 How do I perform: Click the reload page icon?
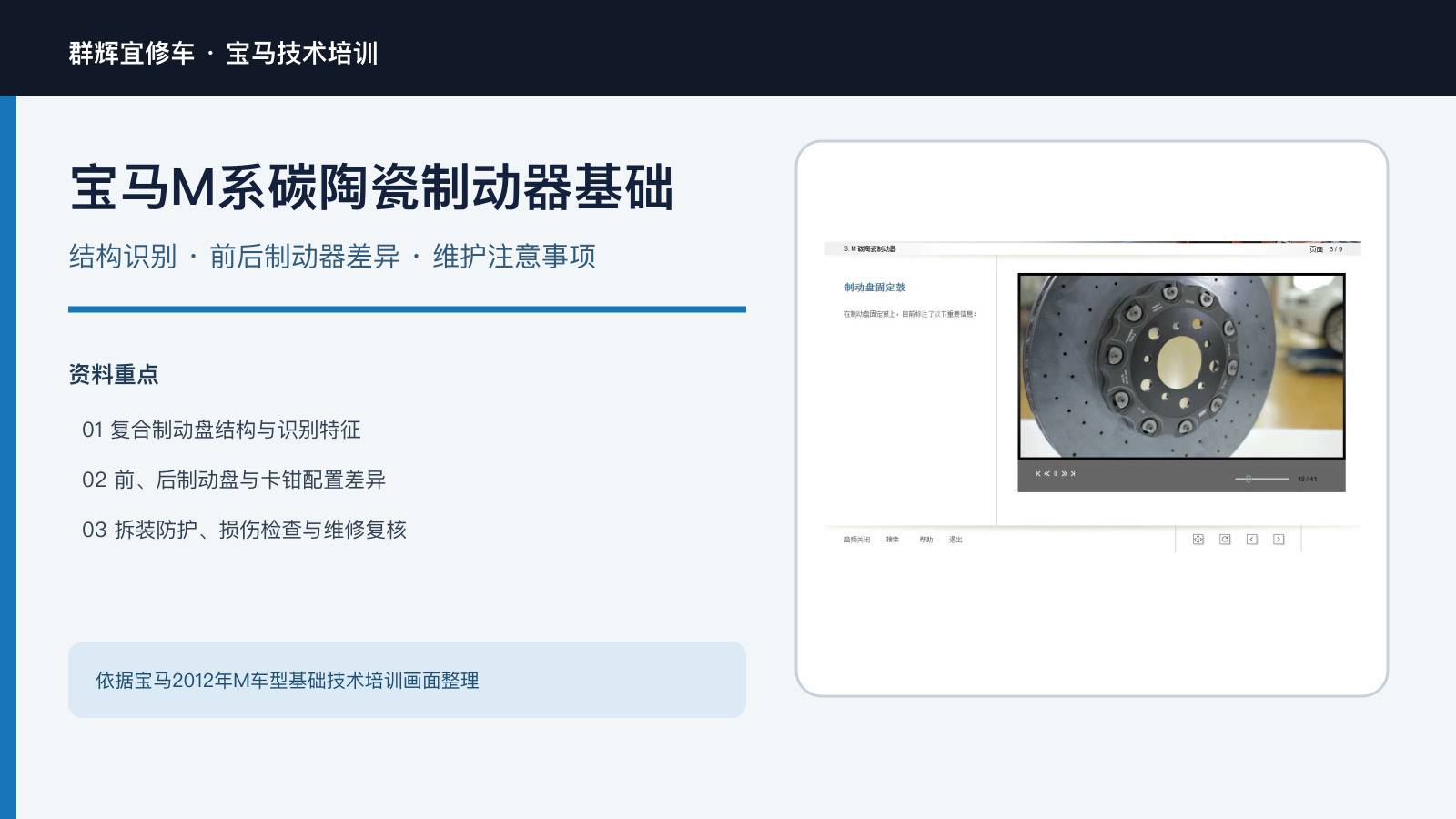click(x=1225, y=540)
